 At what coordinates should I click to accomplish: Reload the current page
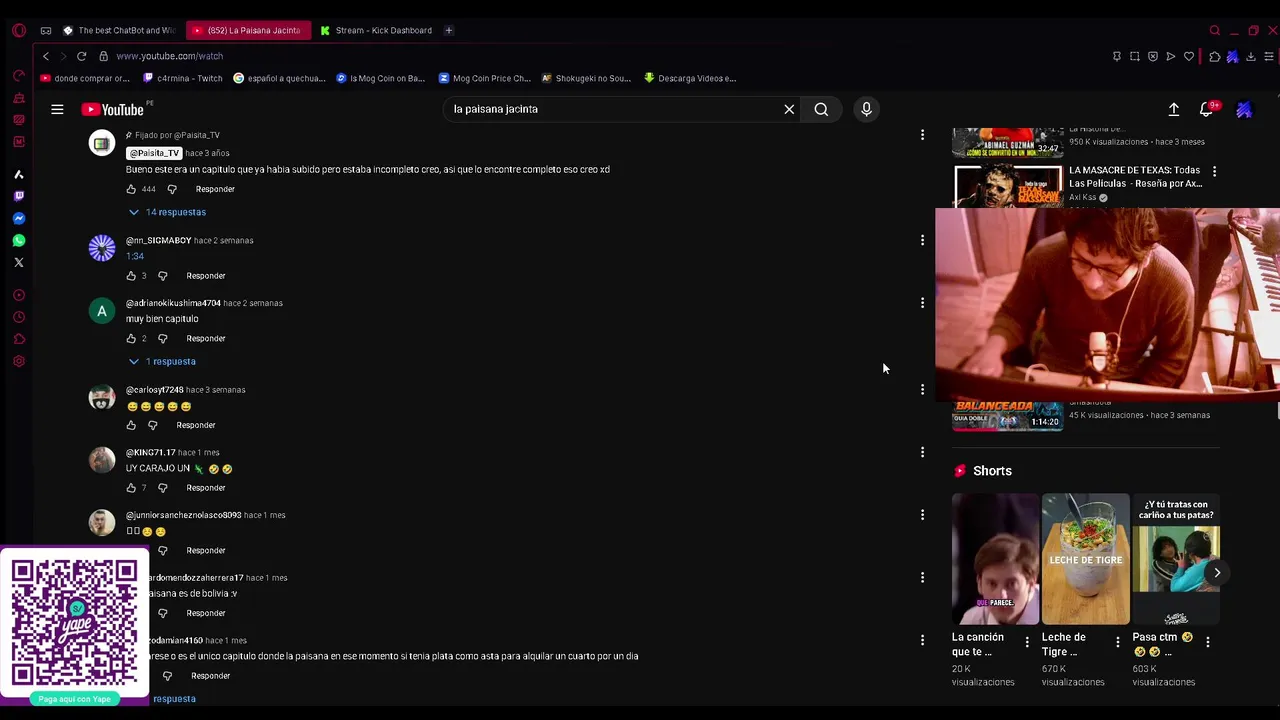click(81, 56)
